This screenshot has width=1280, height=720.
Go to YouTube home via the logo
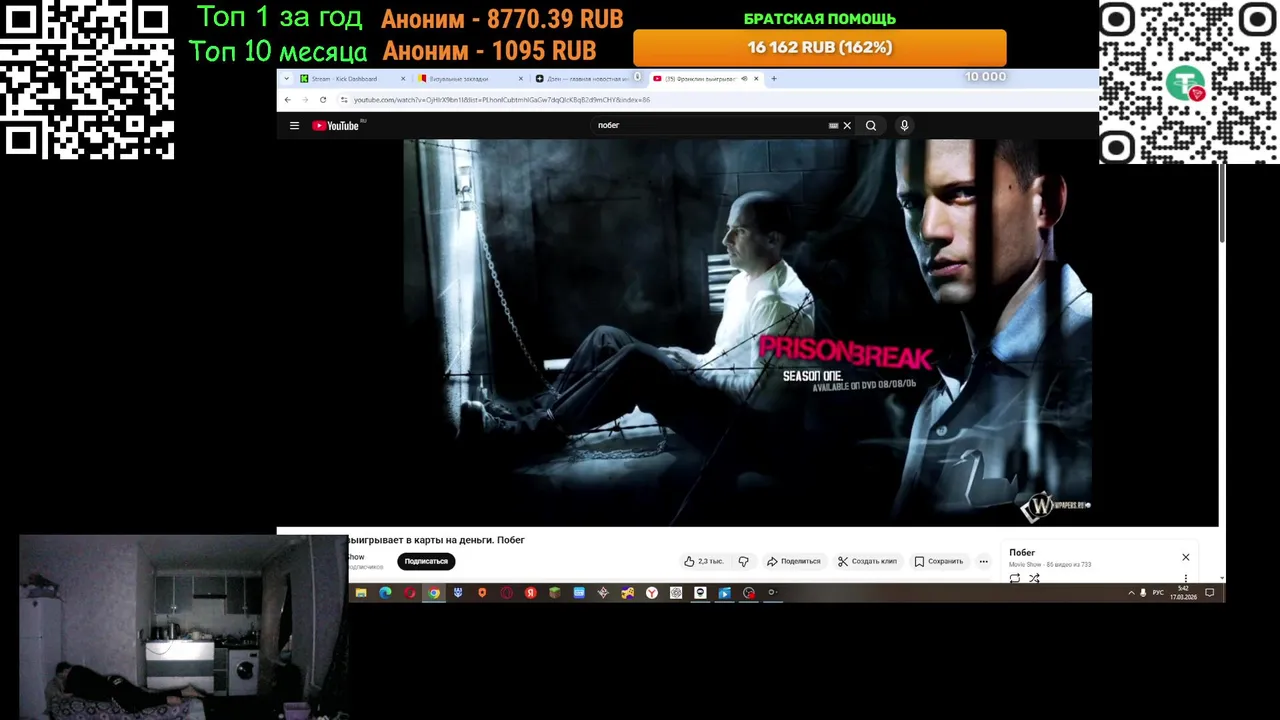tap(335, 126)
